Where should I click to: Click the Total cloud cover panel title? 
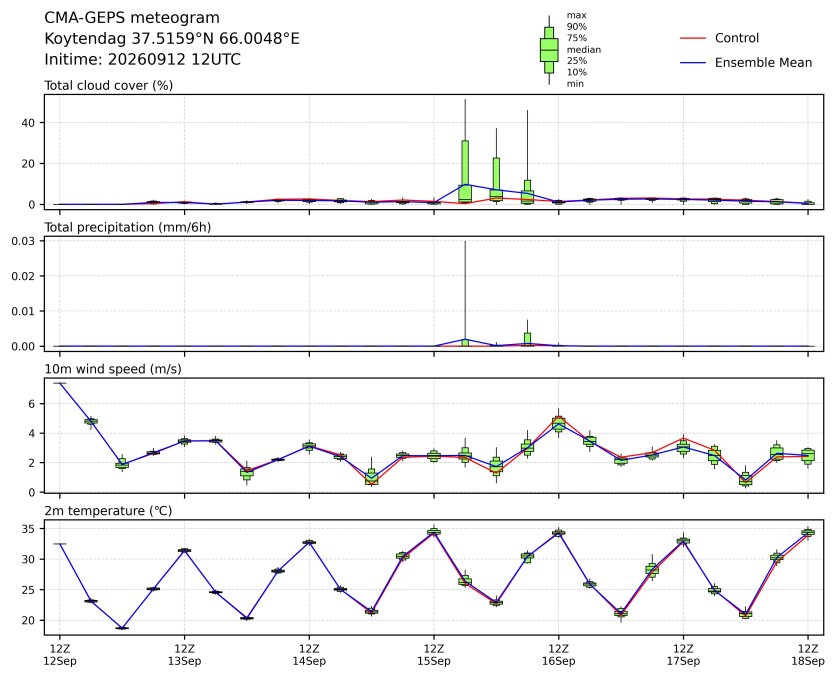pos(108,85)
